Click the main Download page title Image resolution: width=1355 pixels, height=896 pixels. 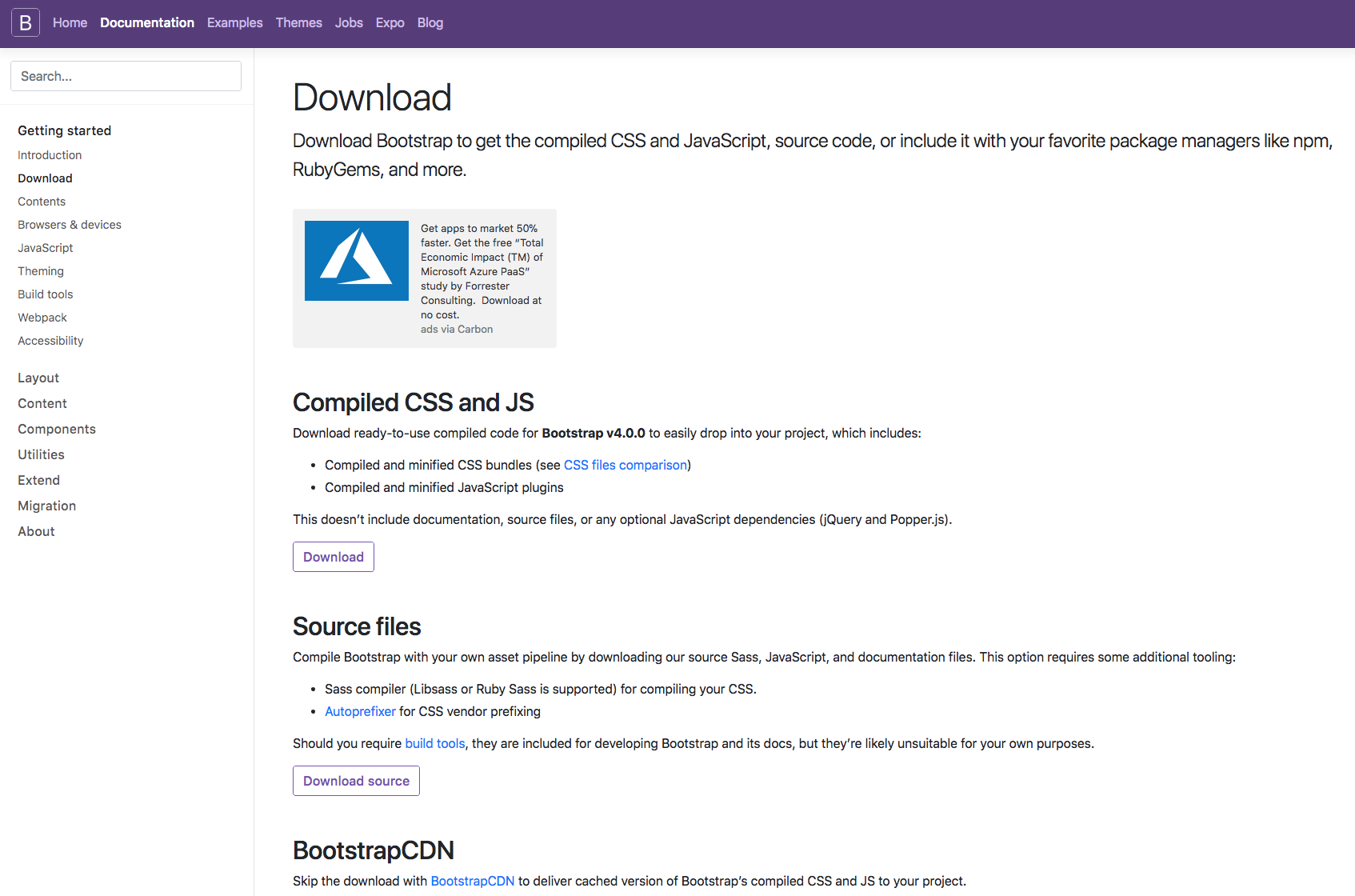[x=372, y=98]
